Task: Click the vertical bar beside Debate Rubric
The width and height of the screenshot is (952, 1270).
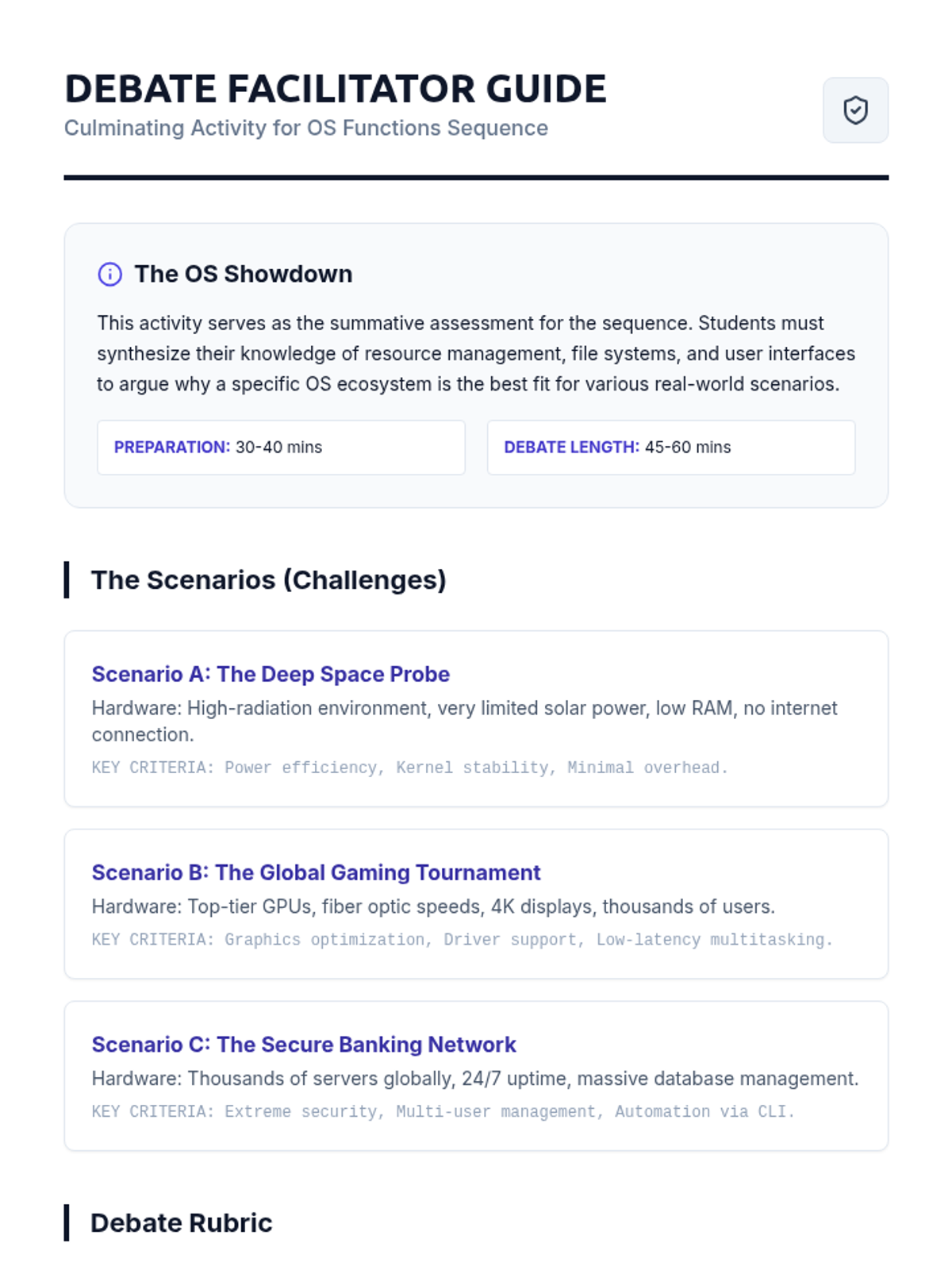Action: point(67,1222)
